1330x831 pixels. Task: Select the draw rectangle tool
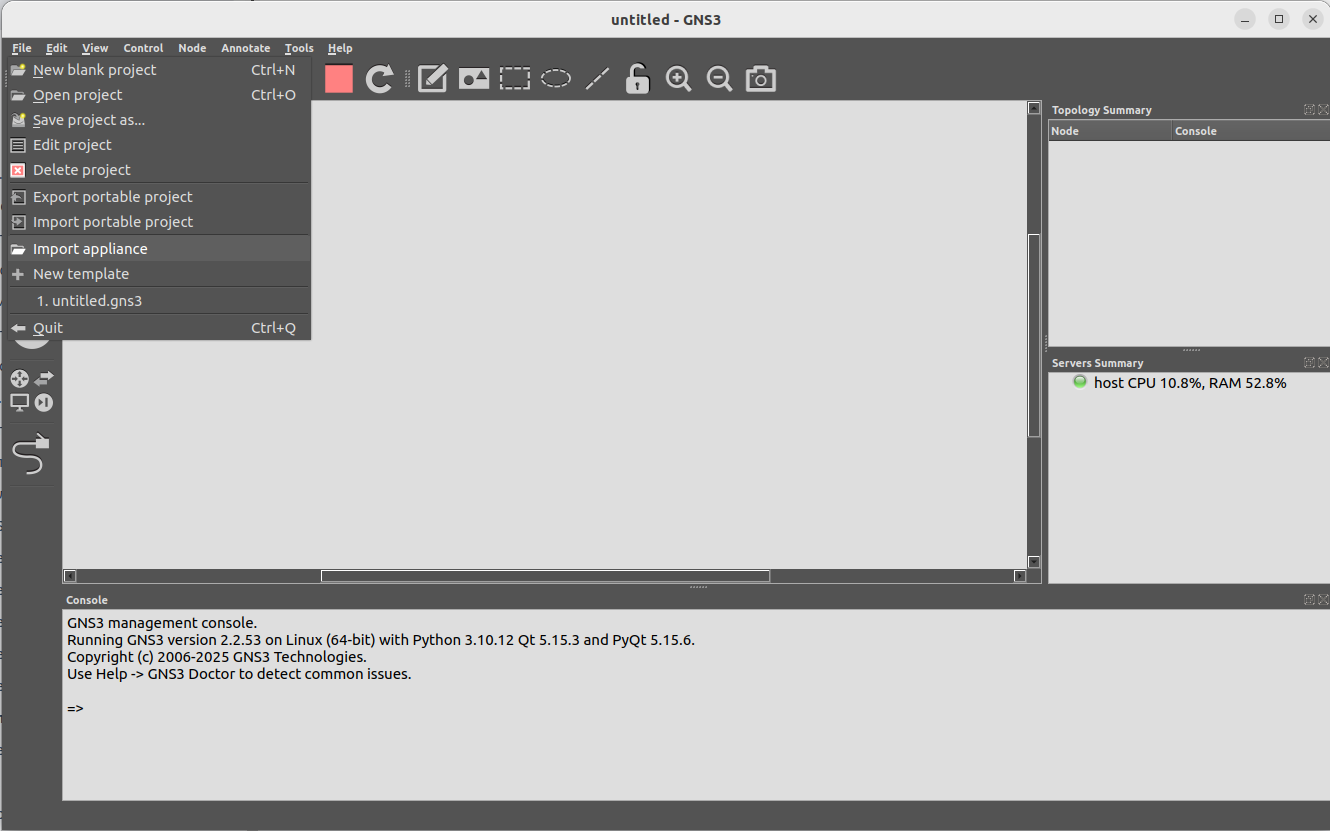click(515, 78)
